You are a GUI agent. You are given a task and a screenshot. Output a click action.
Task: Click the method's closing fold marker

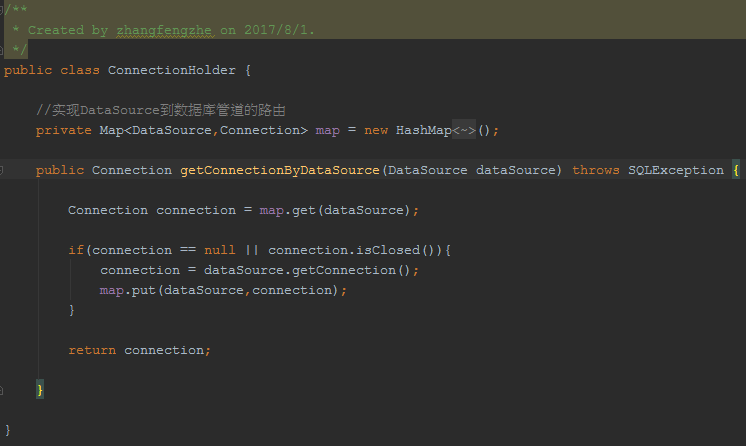[x=1, y=390]
